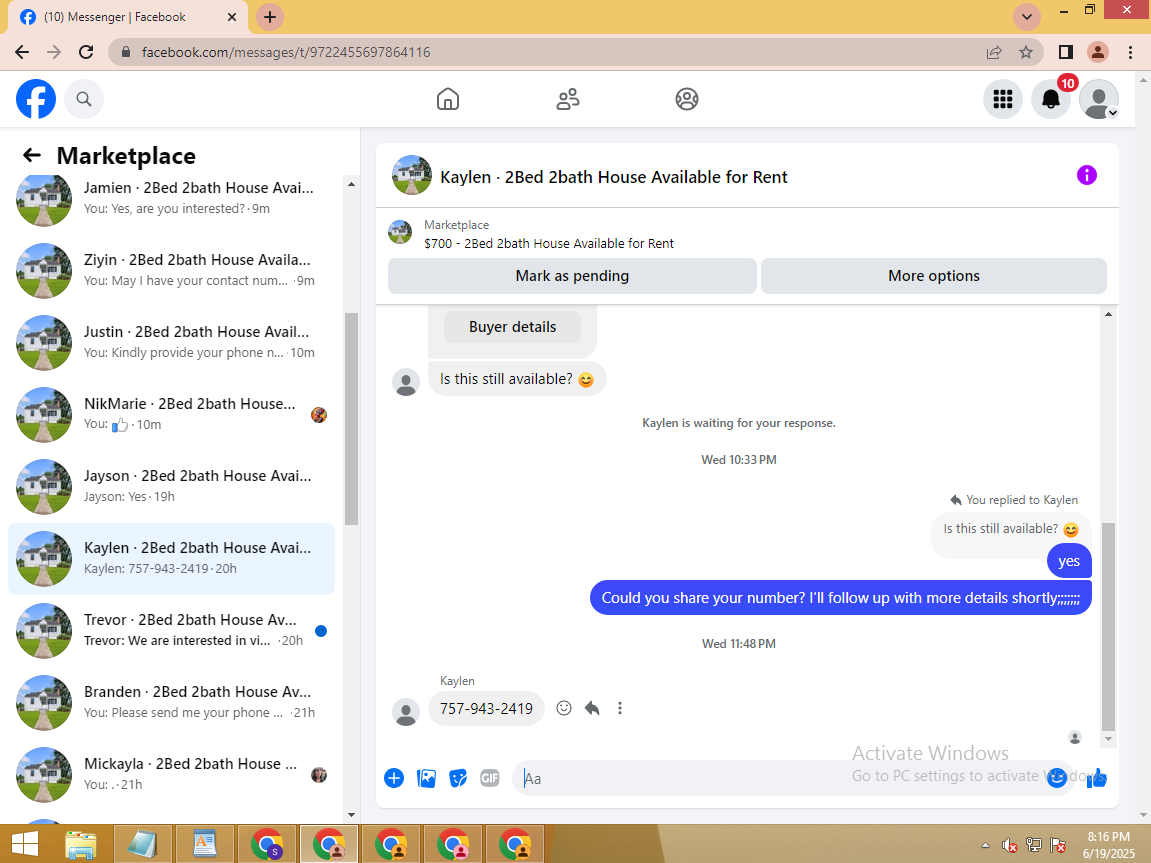This screenshot has width=1151, height=863.
Task: Open the Windows Start button
Action: pos(24,844)
